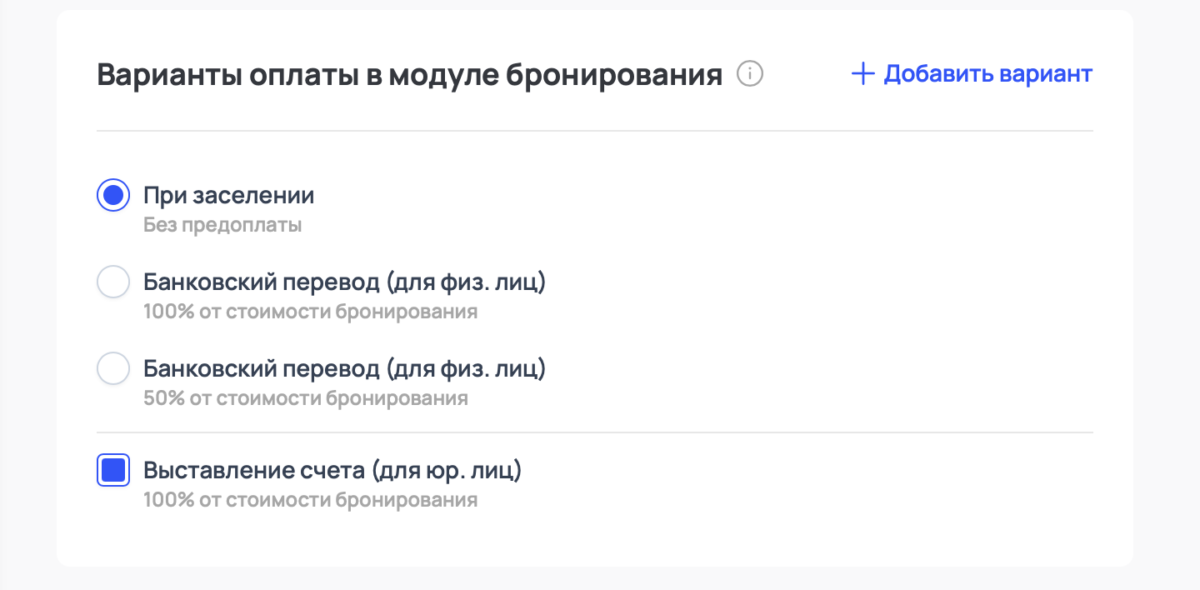Viewport: 1200px width, 590px height.
Task: Click '50% от стоимости бронирования' subtitle
Action: tap(305, 397)
